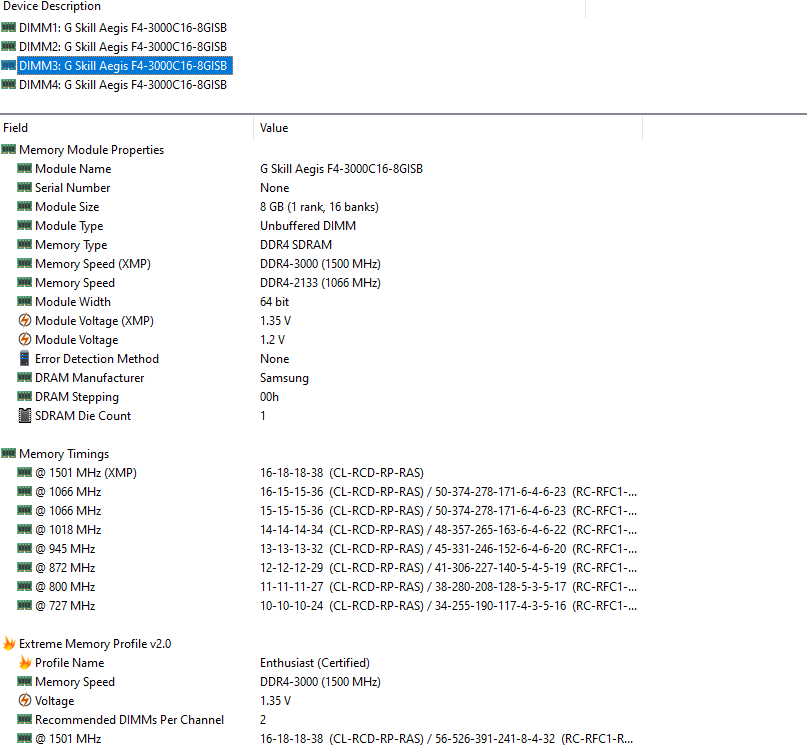Screen dimensions: 807x756
Task: Select the Enthusiast (Certified) profile value
Action: (x=315, y=663)
